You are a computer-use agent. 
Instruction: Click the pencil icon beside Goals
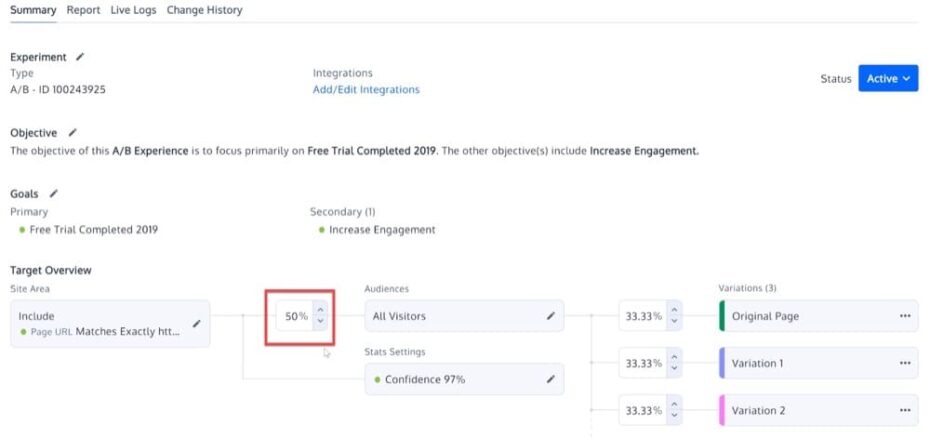pos(54,193)
